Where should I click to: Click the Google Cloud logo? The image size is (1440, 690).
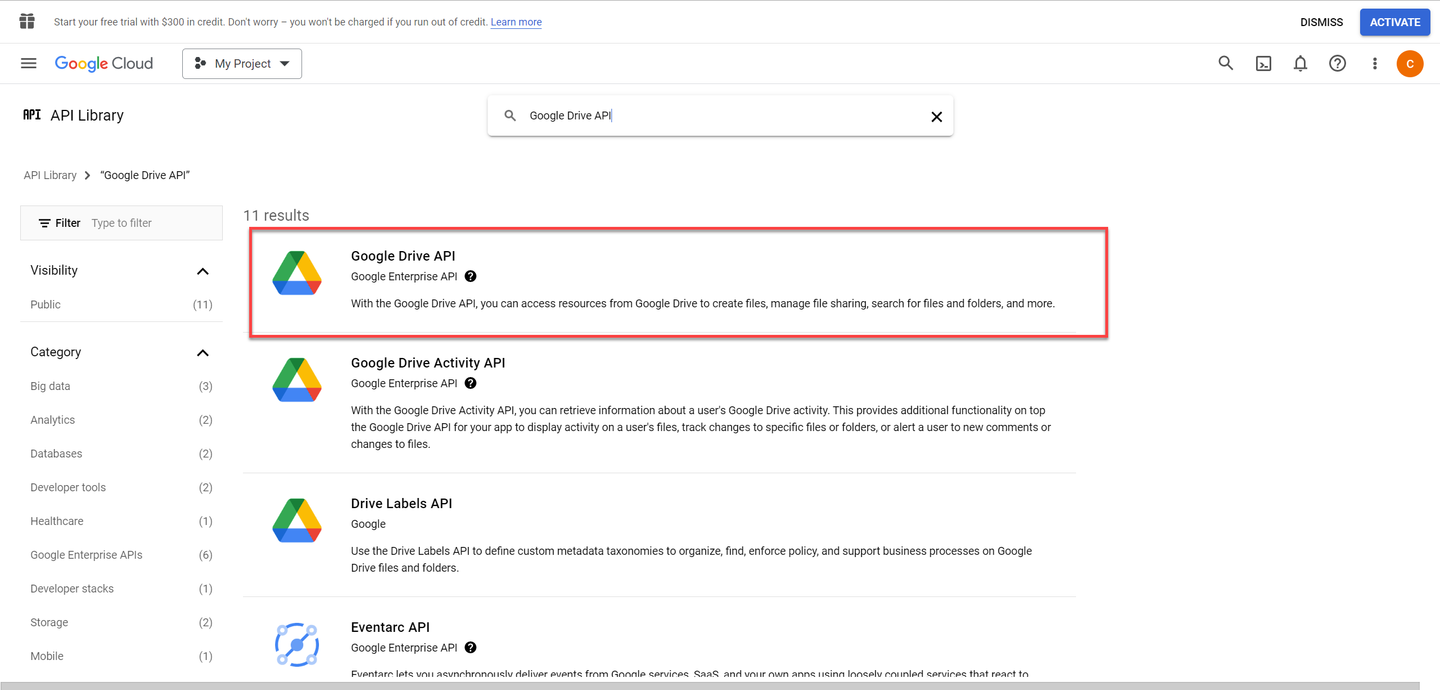pos(104,63)
